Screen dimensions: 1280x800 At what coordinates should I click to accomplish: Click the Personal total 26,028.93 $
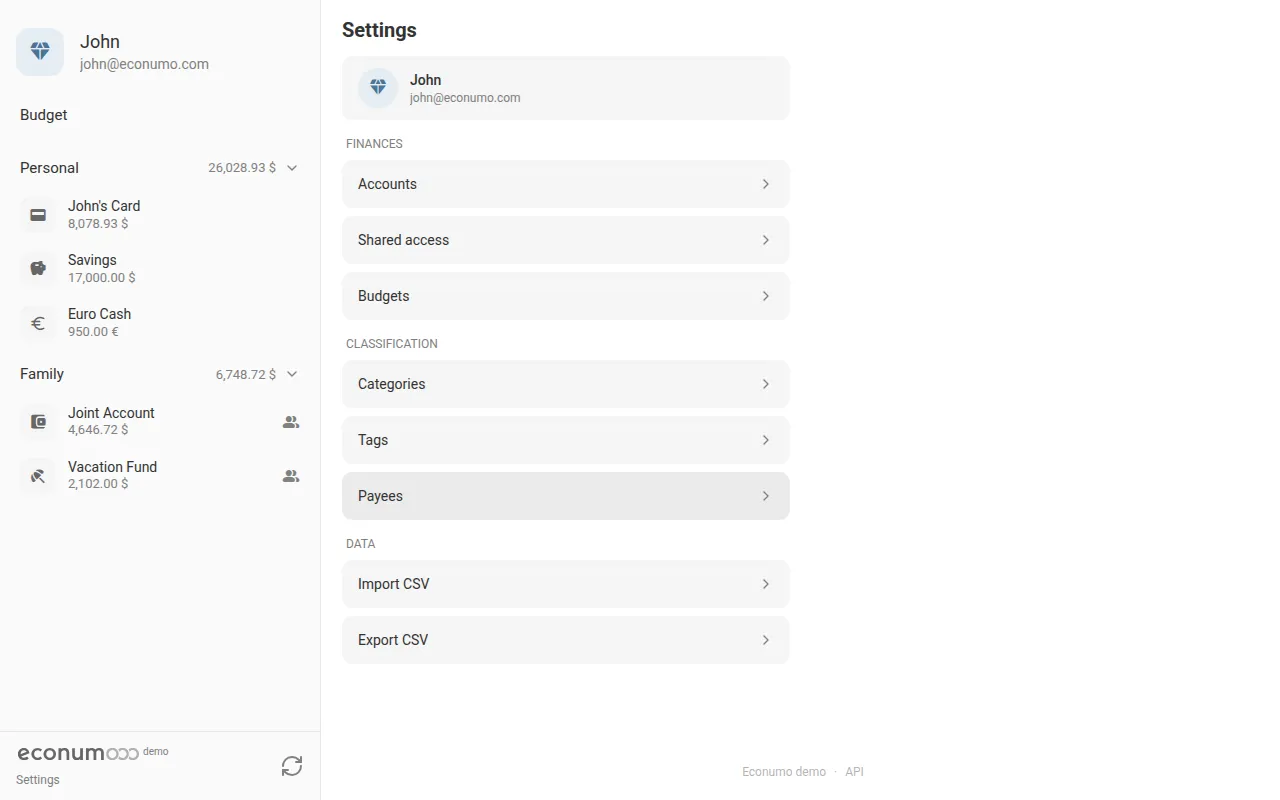tap(242, 168)
